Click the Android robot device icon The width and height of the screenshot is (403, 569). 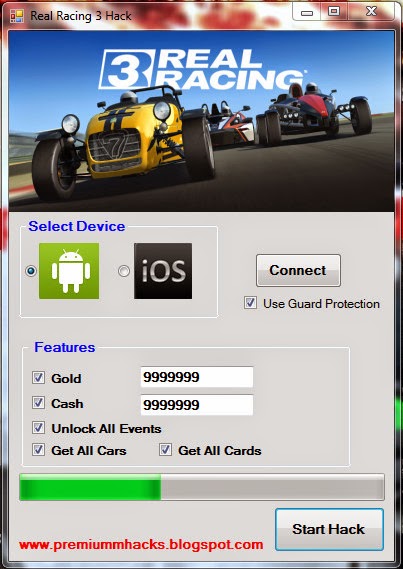pos(69,271)
